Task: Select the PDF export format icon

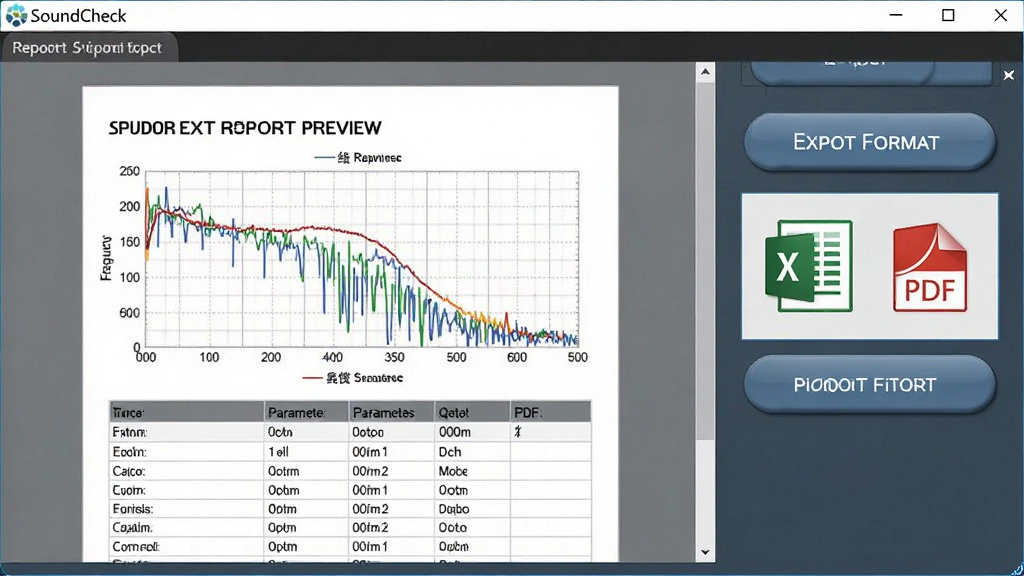Action: pyautogui.click(x=930, y=267)
